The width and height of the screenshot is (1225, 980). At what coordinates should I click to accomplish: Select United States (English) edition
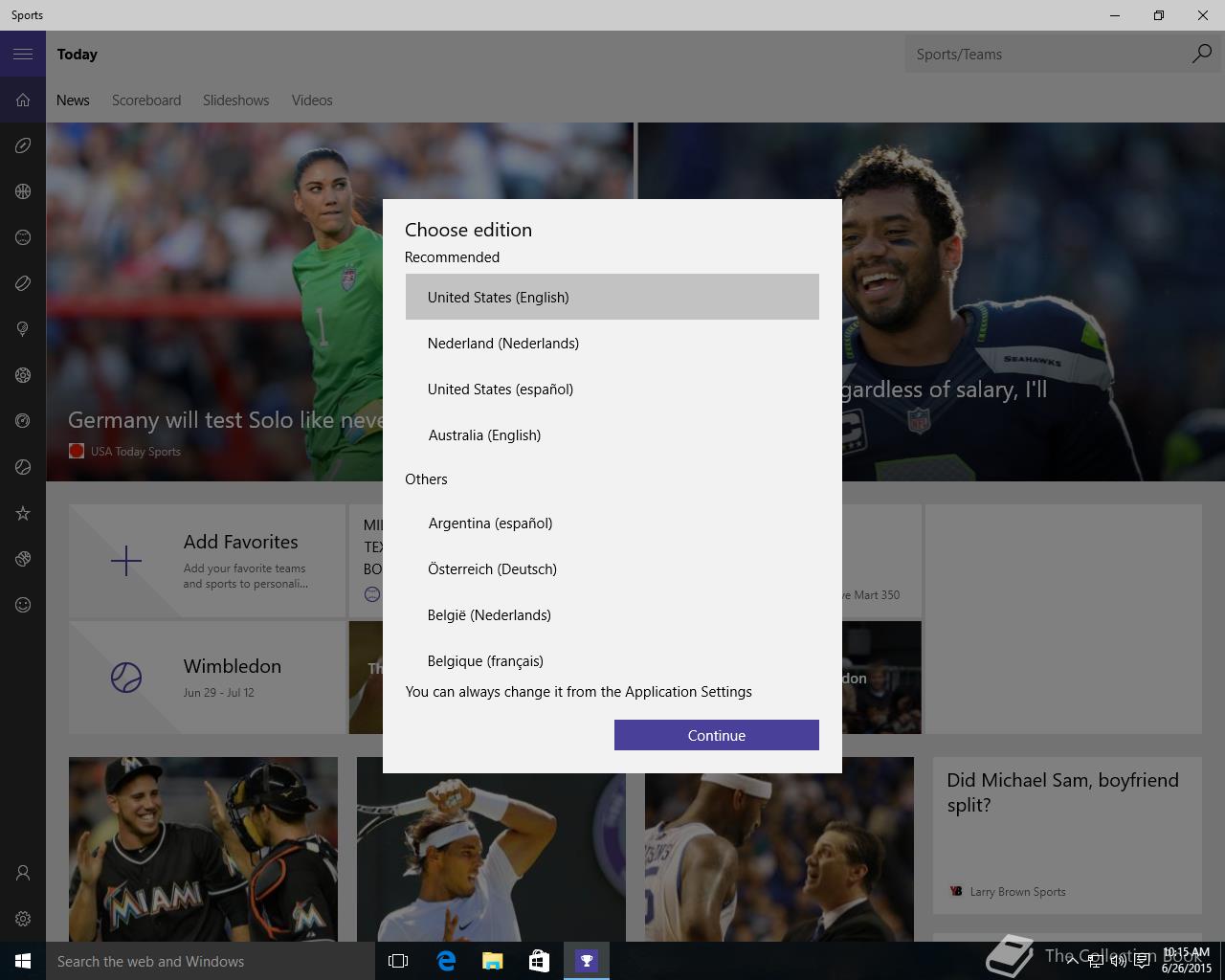coord(612,297)
